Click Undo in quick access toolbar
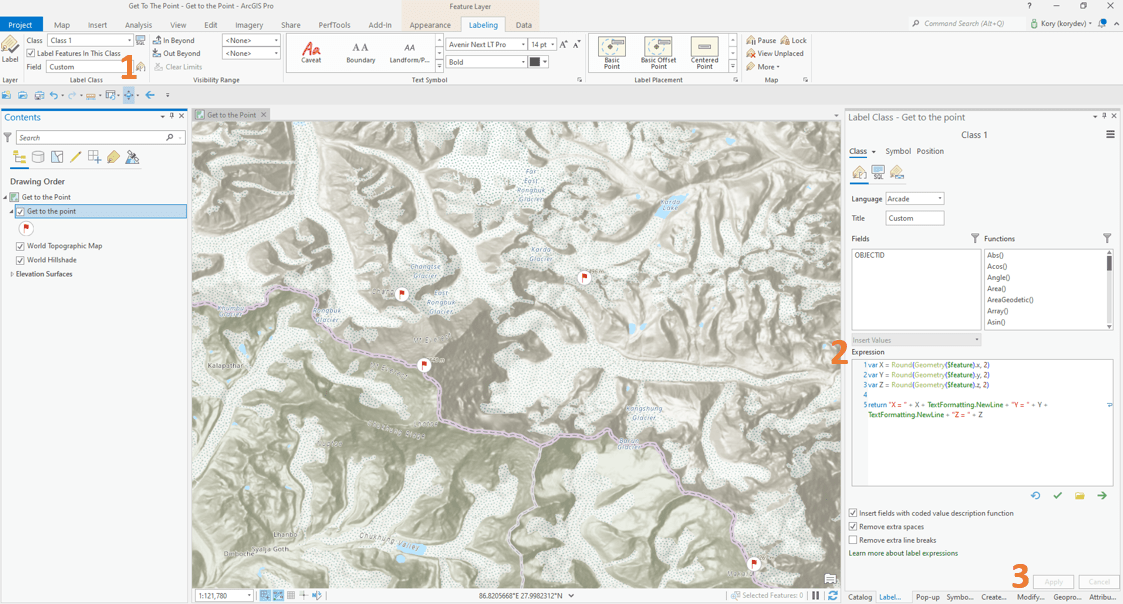The height and width of the screenshot is (604, 1123). 54,95
